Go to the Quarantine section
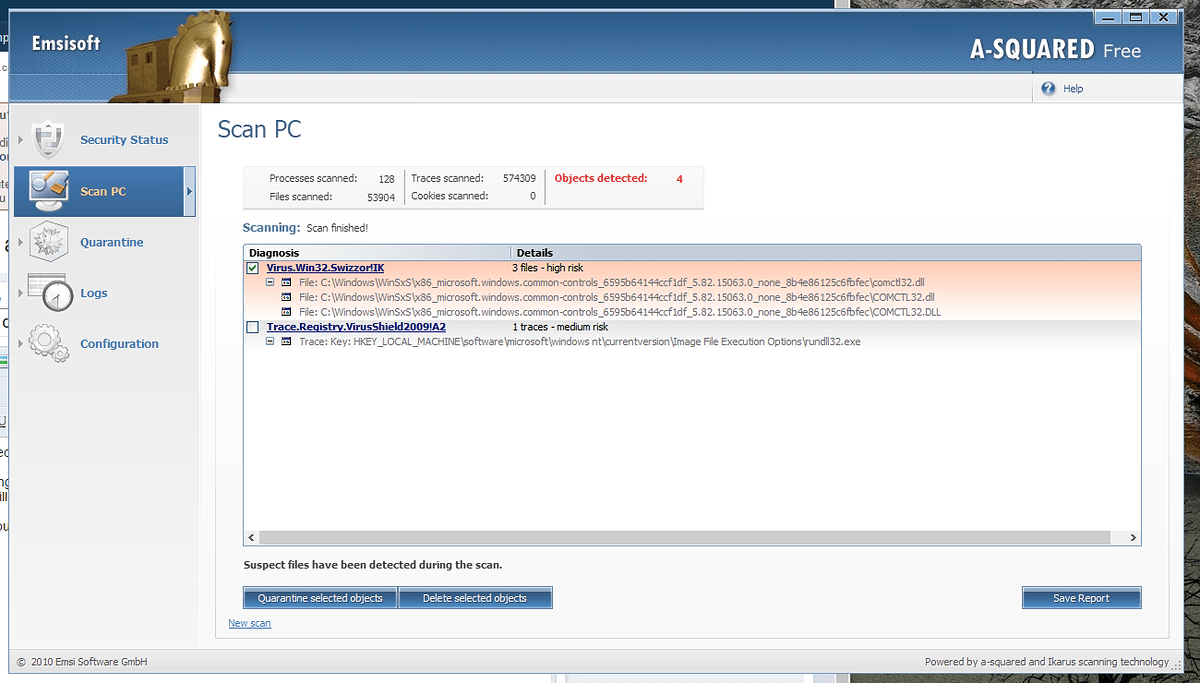Viewport: 1200px width, 683px height. [111, 242]
